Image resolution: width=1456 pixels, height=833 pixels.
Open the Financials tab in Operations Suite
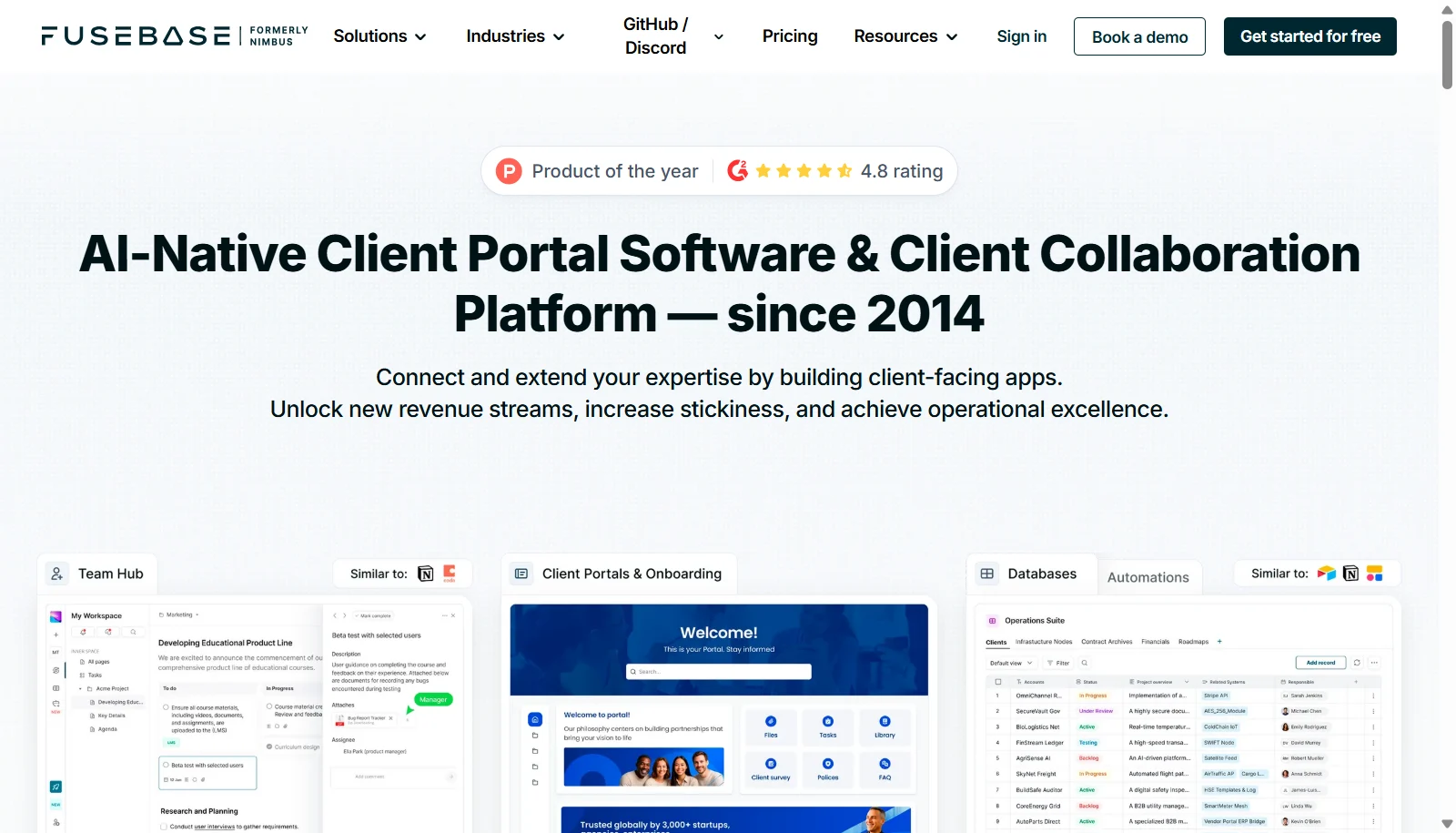coord(1156,642)
